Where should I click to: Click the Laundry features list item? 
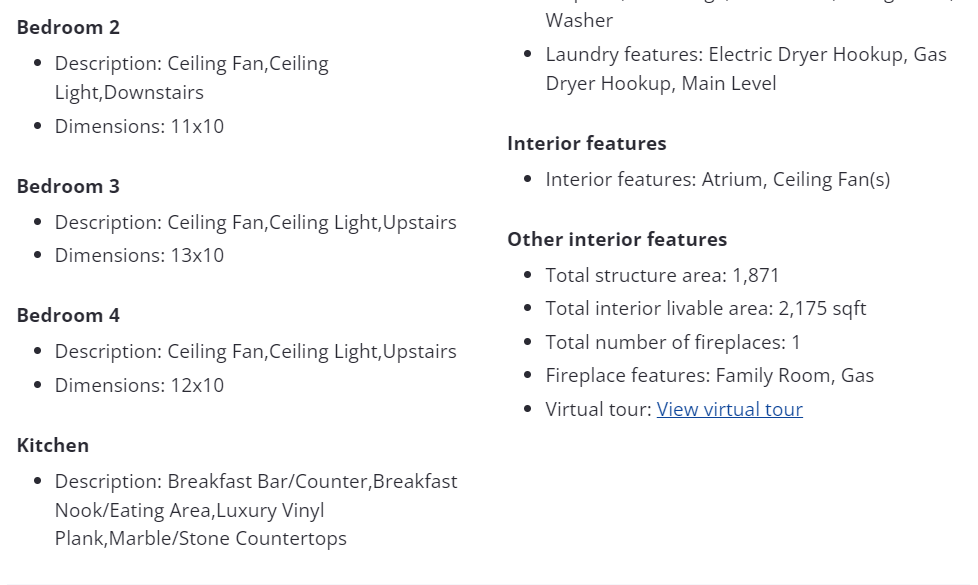click(x=746, y=69)
